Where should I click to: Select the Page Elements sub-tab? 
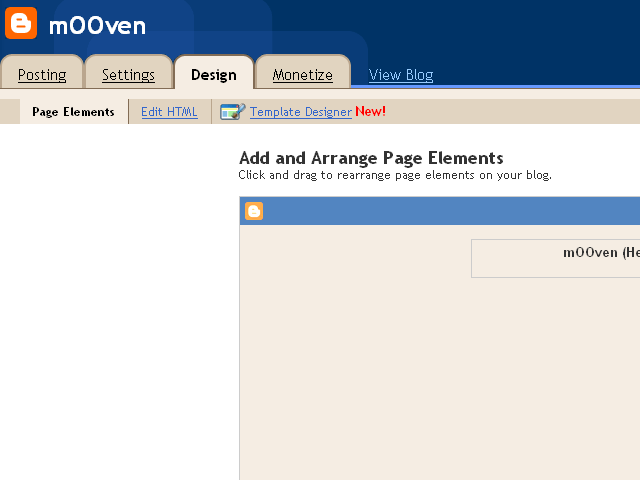pyautogui.click(x=73, y=112)
